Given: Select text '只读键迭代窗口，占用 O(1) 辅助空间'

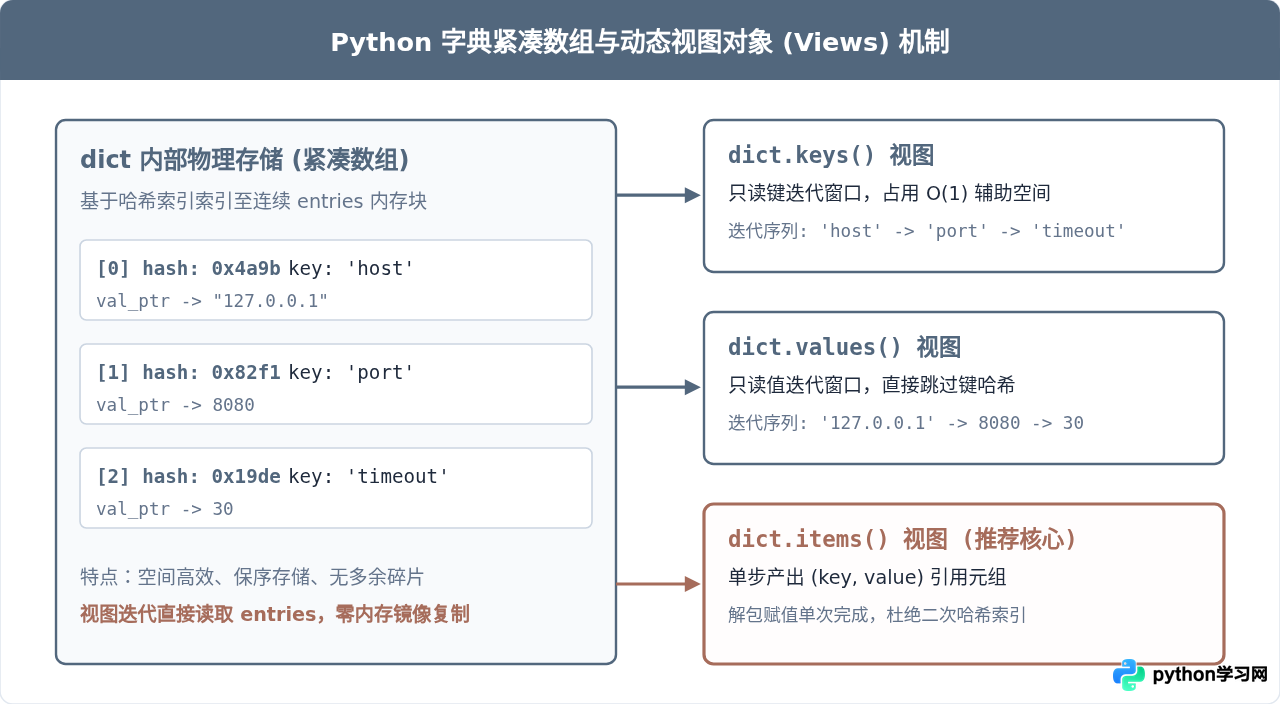Looking at the screenshot, I should tap(889, 193).
